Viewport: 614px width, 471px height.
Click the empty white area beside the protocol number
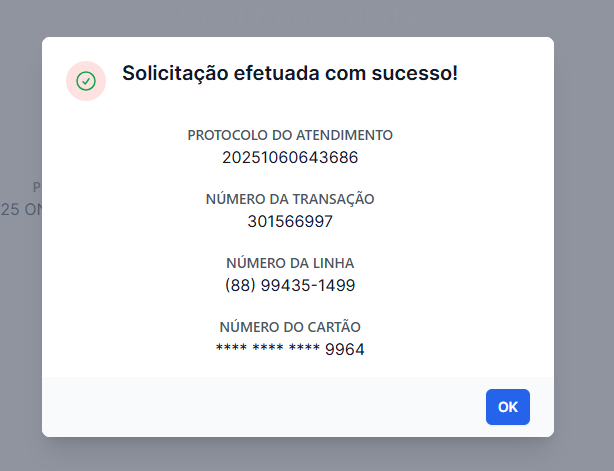pyautogui.click(x=450, y=157)
